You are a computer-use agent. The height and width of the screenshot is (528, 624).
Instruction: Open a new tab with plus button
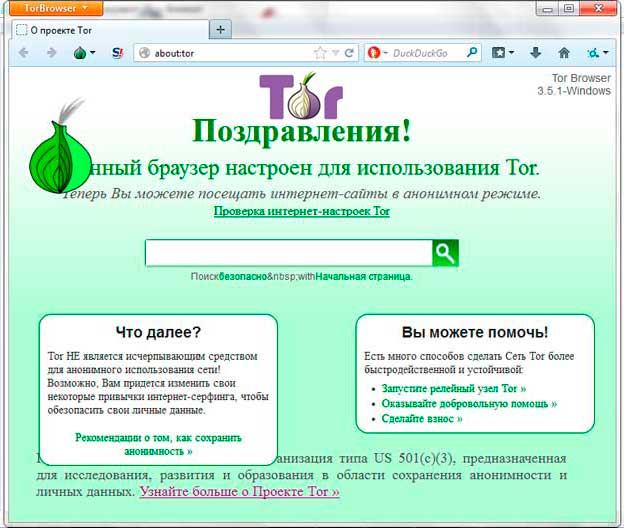click(221, 29)
